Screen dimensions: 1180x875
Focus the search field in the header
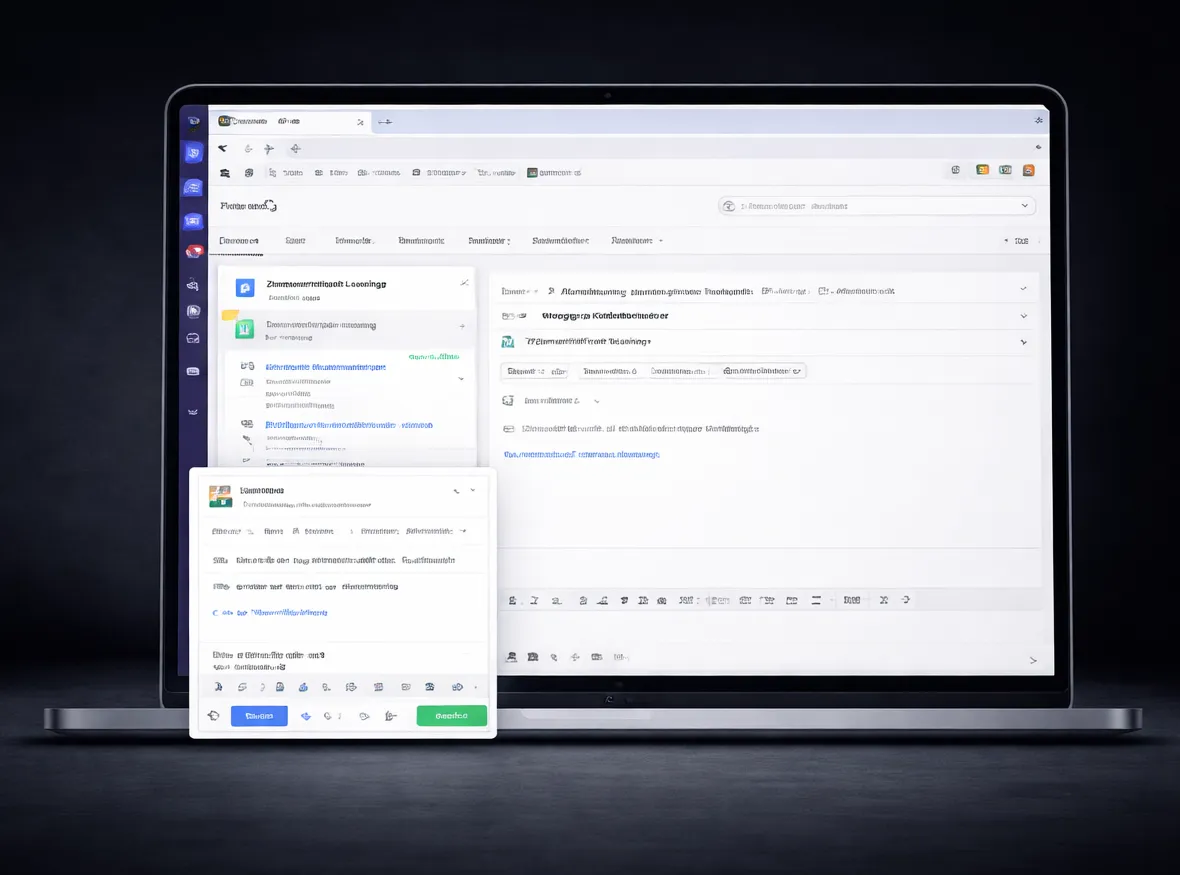(877, 206)
